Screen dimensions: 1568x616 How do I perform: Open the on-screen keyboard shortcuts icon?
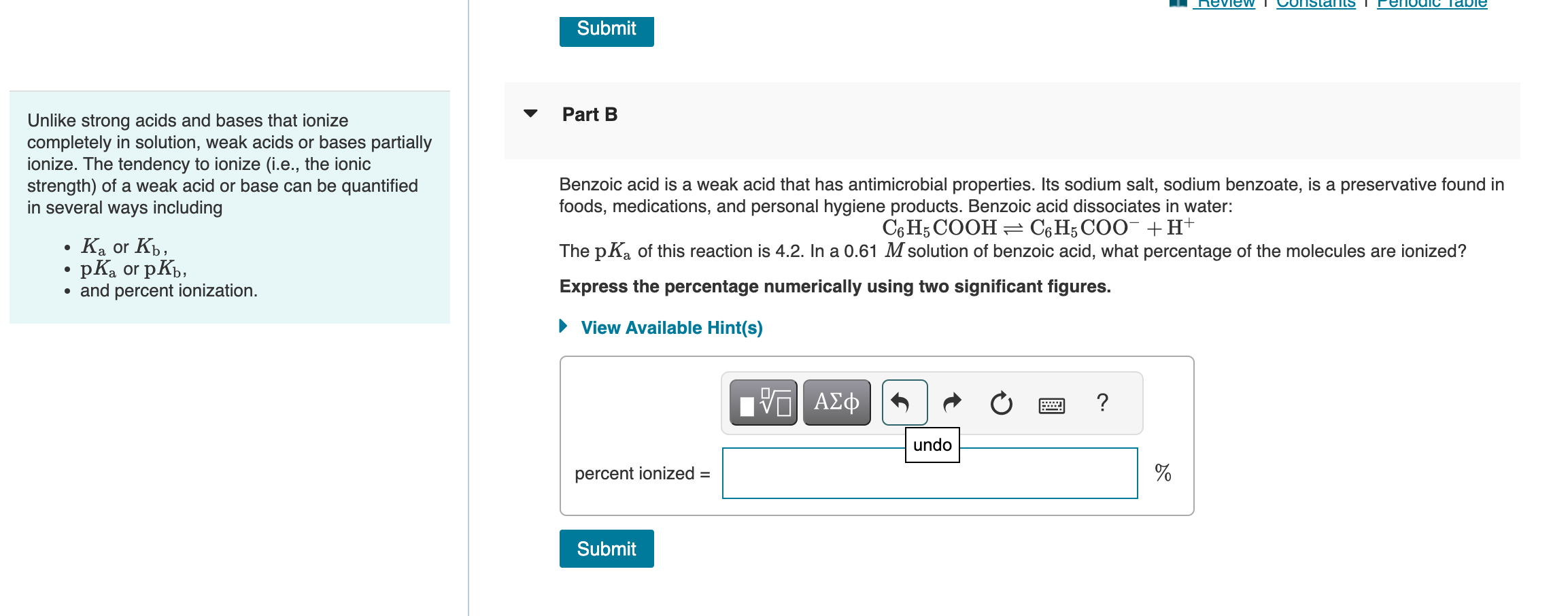(x=1050, y=403)
